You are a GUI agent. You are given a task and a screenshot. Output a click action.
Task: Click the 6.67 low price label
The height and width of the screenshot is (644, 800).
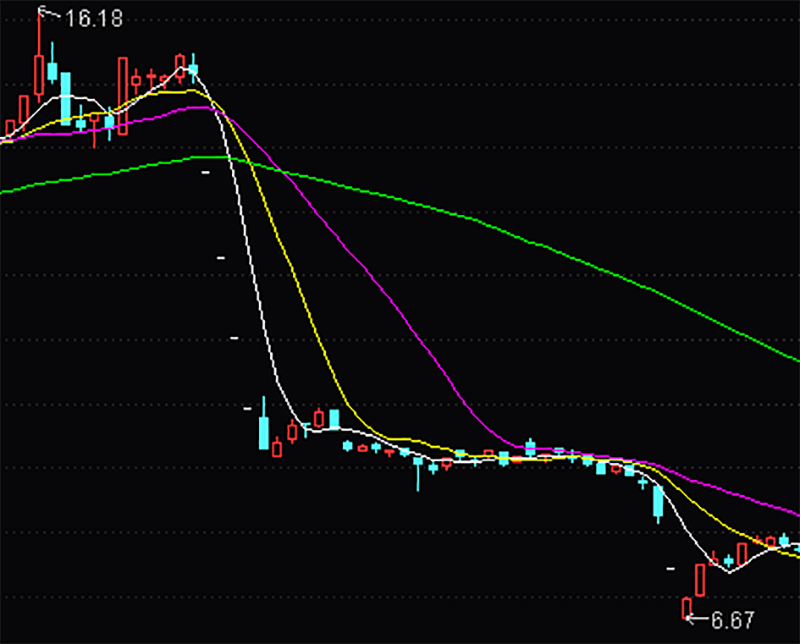tap(733, 621)
